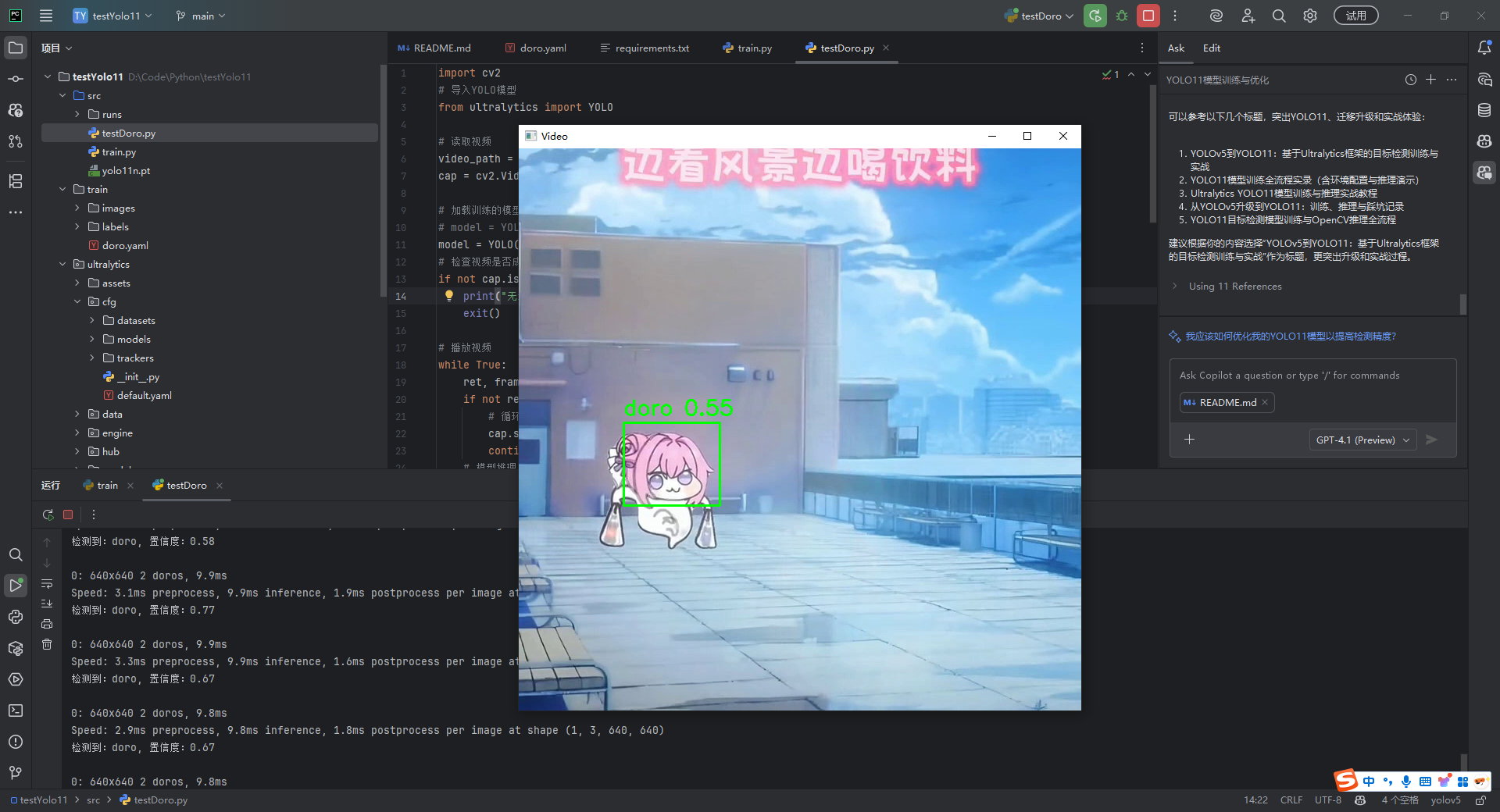Send the Copilot chat message
Image resolution: width=1500 pixels, height=812 pixels.
coord(1431,440)
